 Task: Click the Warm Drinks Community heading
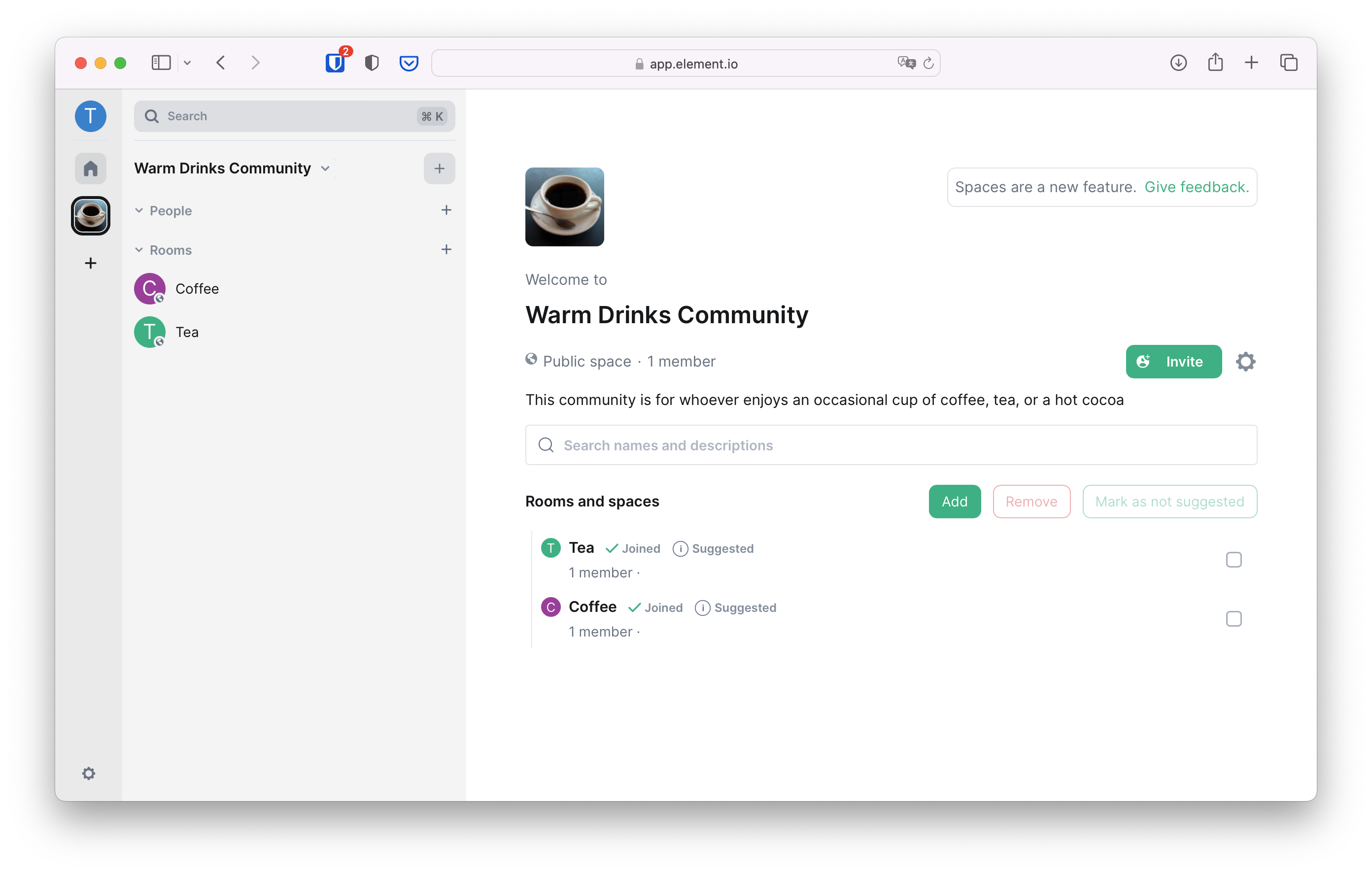(667, 315)
